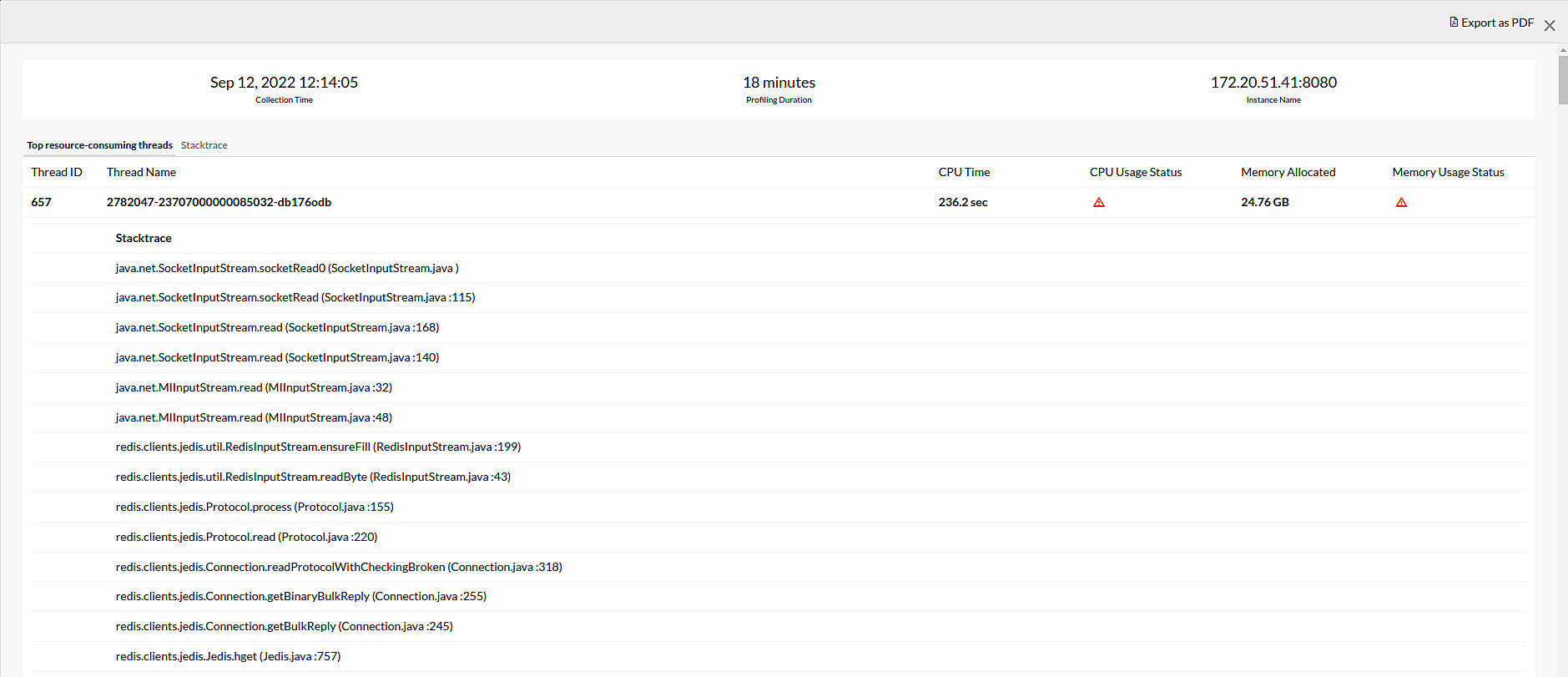Click the Thread Name column header

coord(141,172)
